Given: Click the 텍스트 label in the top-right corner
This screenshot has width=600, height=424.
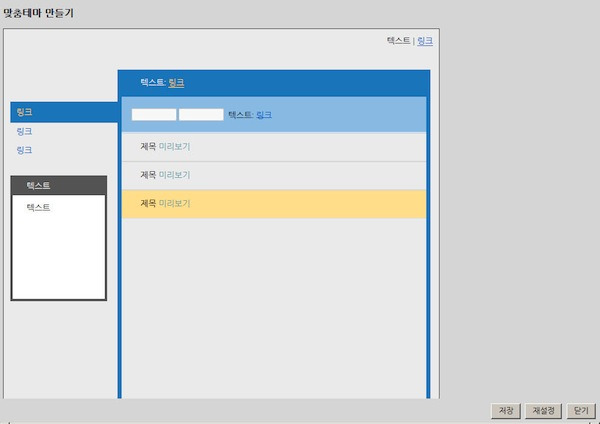Looking at the screenshot, I should pos(398,40).
